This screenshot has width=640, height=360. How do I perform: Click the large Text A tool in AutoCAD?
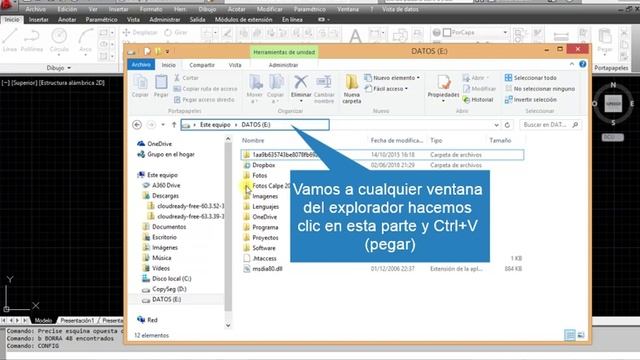[x=355, y=36]
